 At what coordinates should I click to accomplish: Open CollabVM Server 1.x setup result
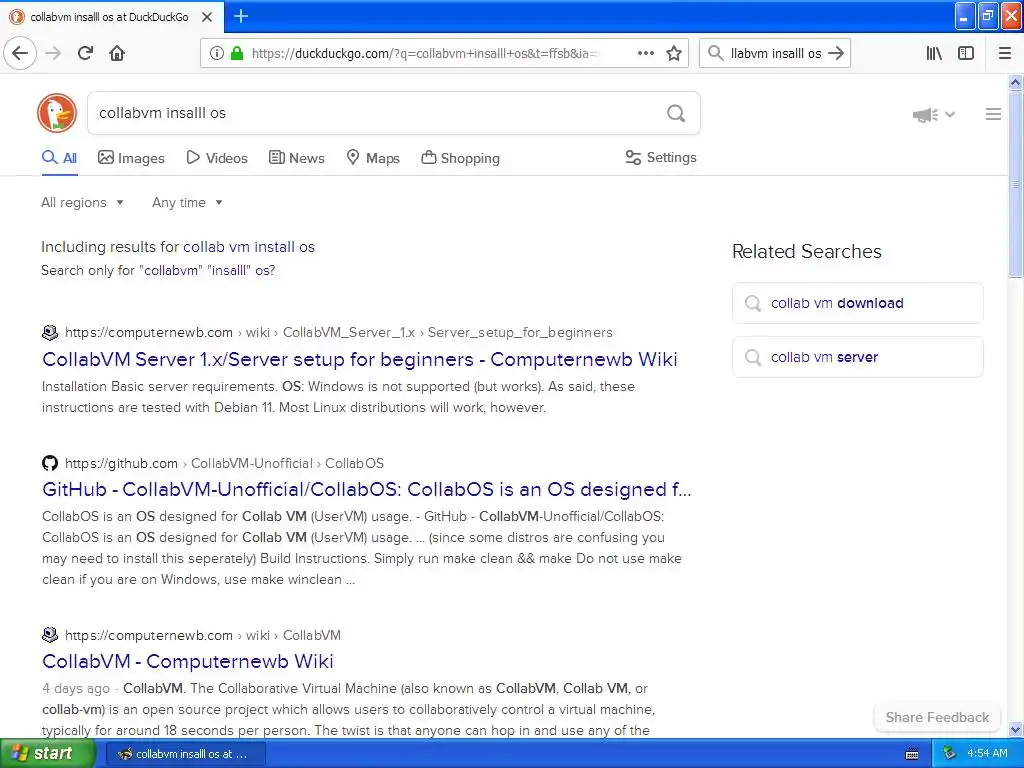pyautogui.click(x=360, y=359)
